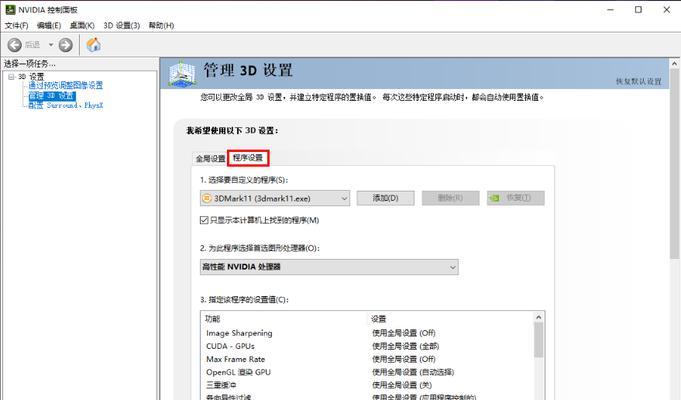Viewport: 681px width, 400px height.
Task: Click the 添加(D) button
Action: click(x=386, y=198)
